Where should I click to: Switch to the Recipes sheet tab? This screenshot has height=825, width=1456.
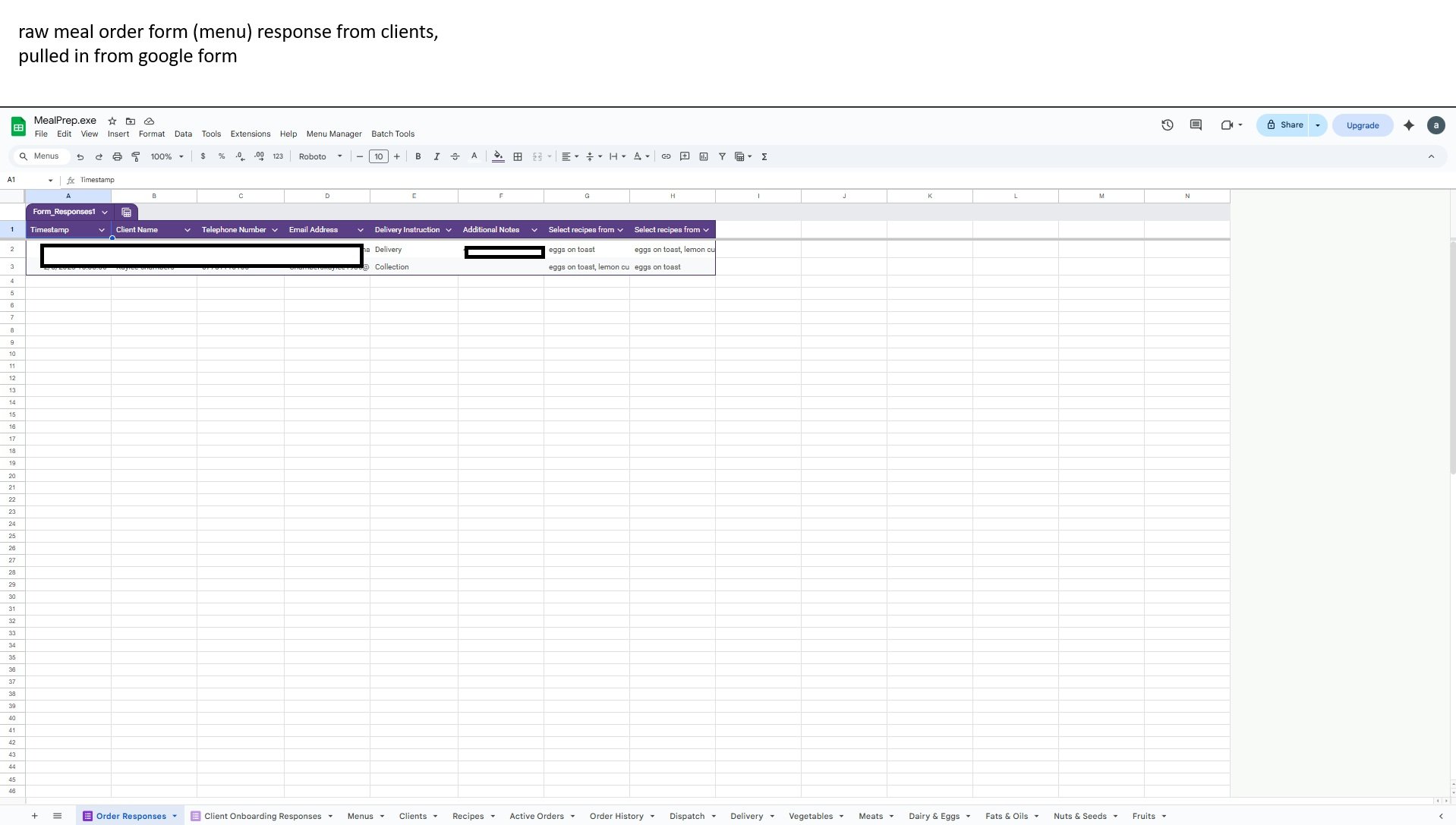click(468, 816)
